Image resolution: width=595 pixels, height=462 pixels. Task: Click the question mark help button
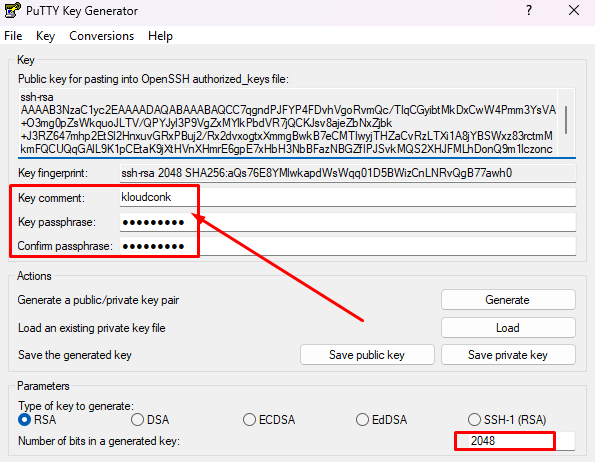coord(529,10)
